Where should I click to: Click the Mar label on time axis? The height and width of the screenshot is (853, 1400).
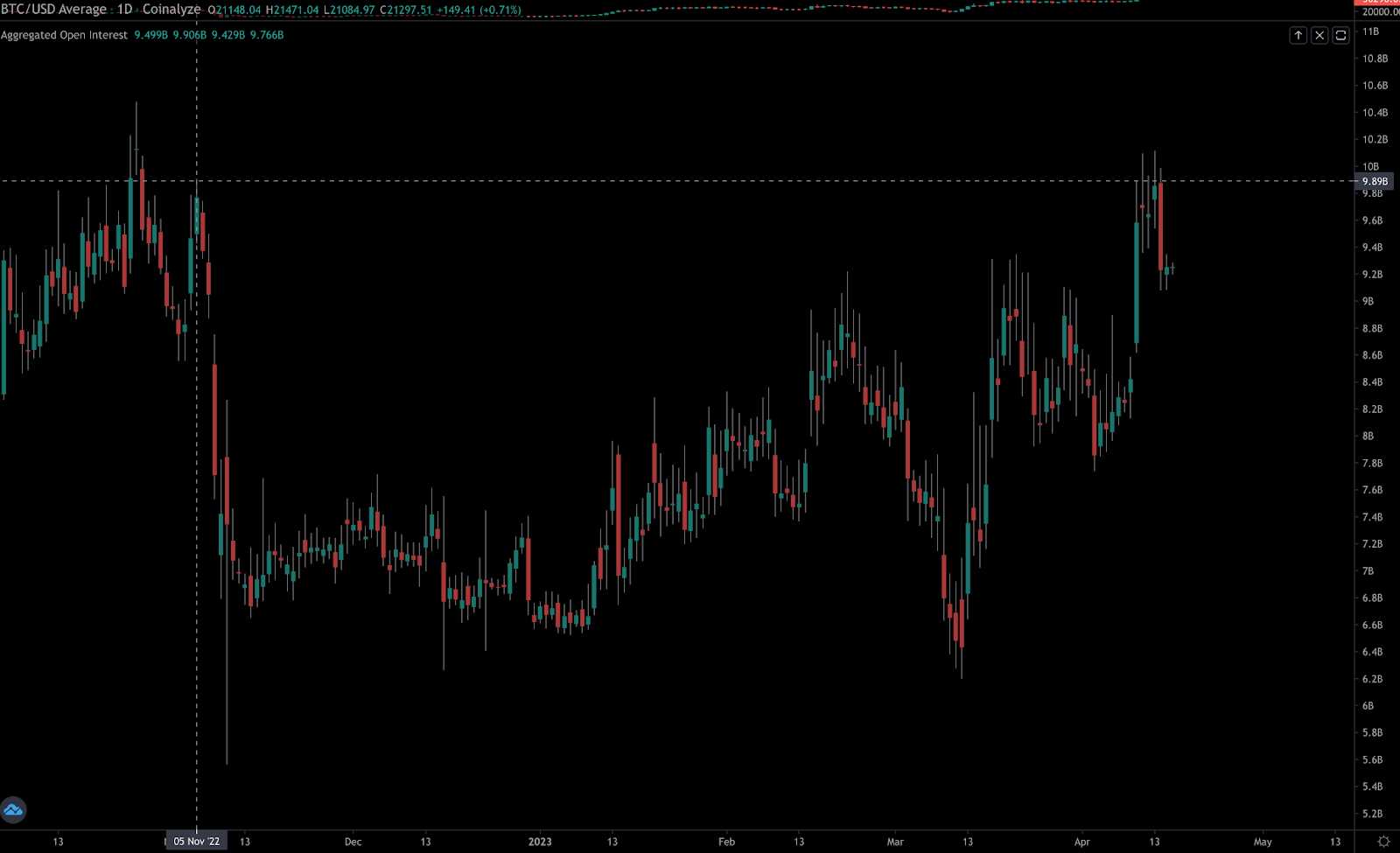(895, 842)
